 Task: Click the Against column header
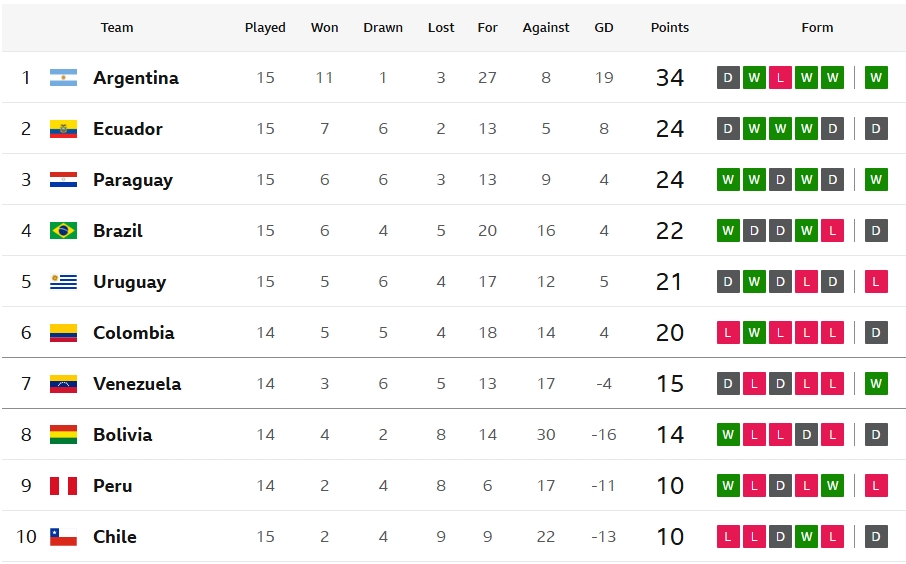(x=546, y=28)
